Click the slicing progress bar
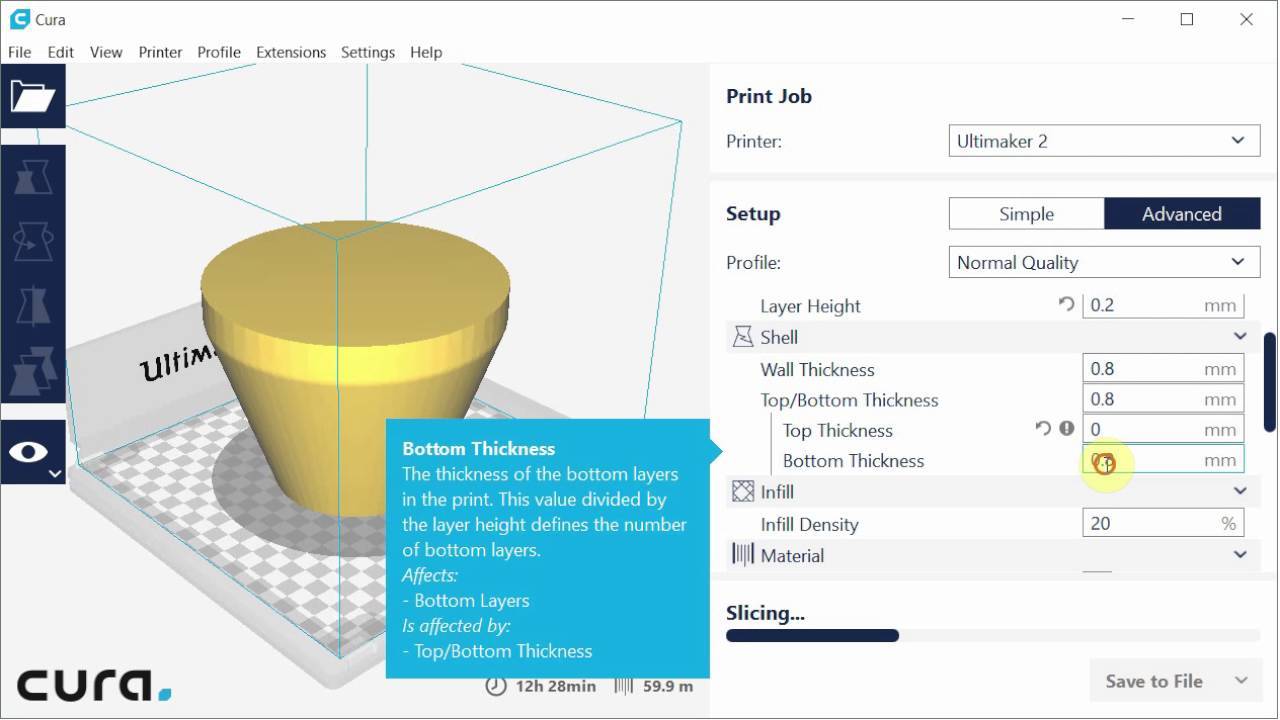Screen dimensions: 1280x720 click(993, 635)
